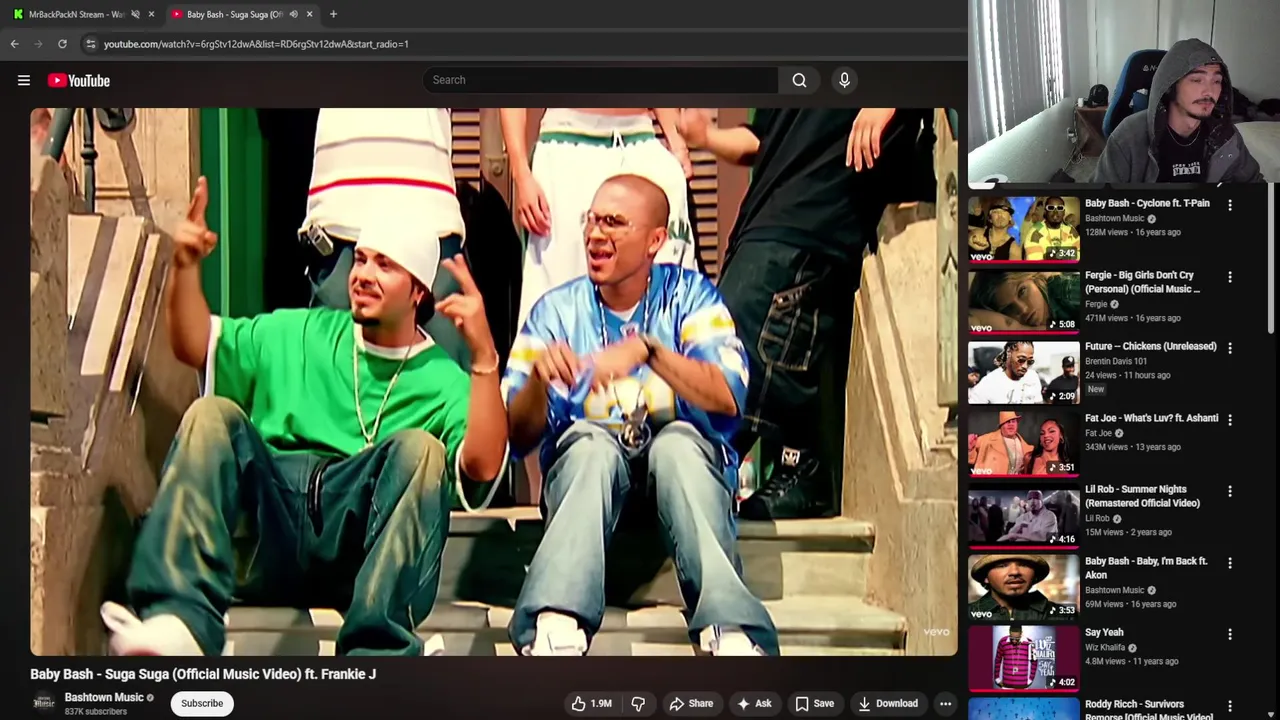Close the MrBackPackN Stream tab
This screenshot has width=1280, height=720.
(x=151, y=14)
